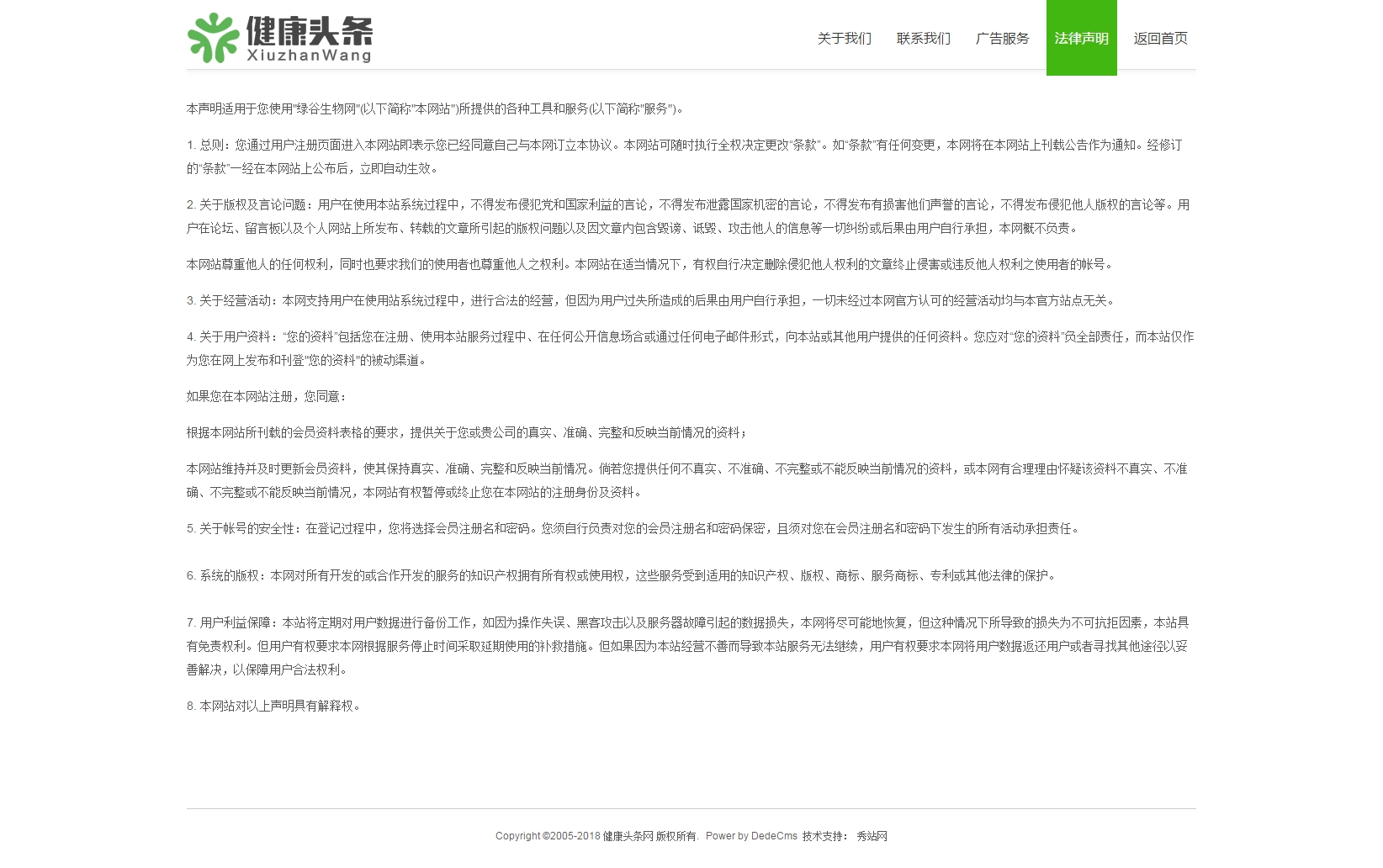Click the 健康头条 XiuzhanWang logo

click(279, 38)
